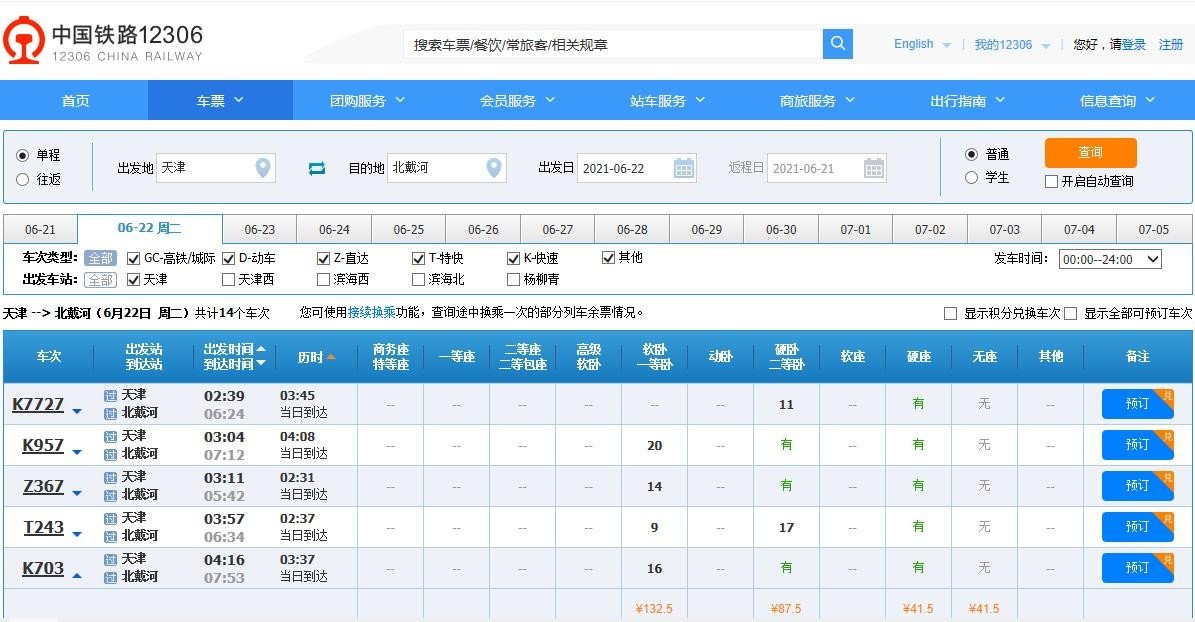This screenshot has height=622, width=1195.
Task: Check the 天津西 departure station
Action: (x=228, y=280)
